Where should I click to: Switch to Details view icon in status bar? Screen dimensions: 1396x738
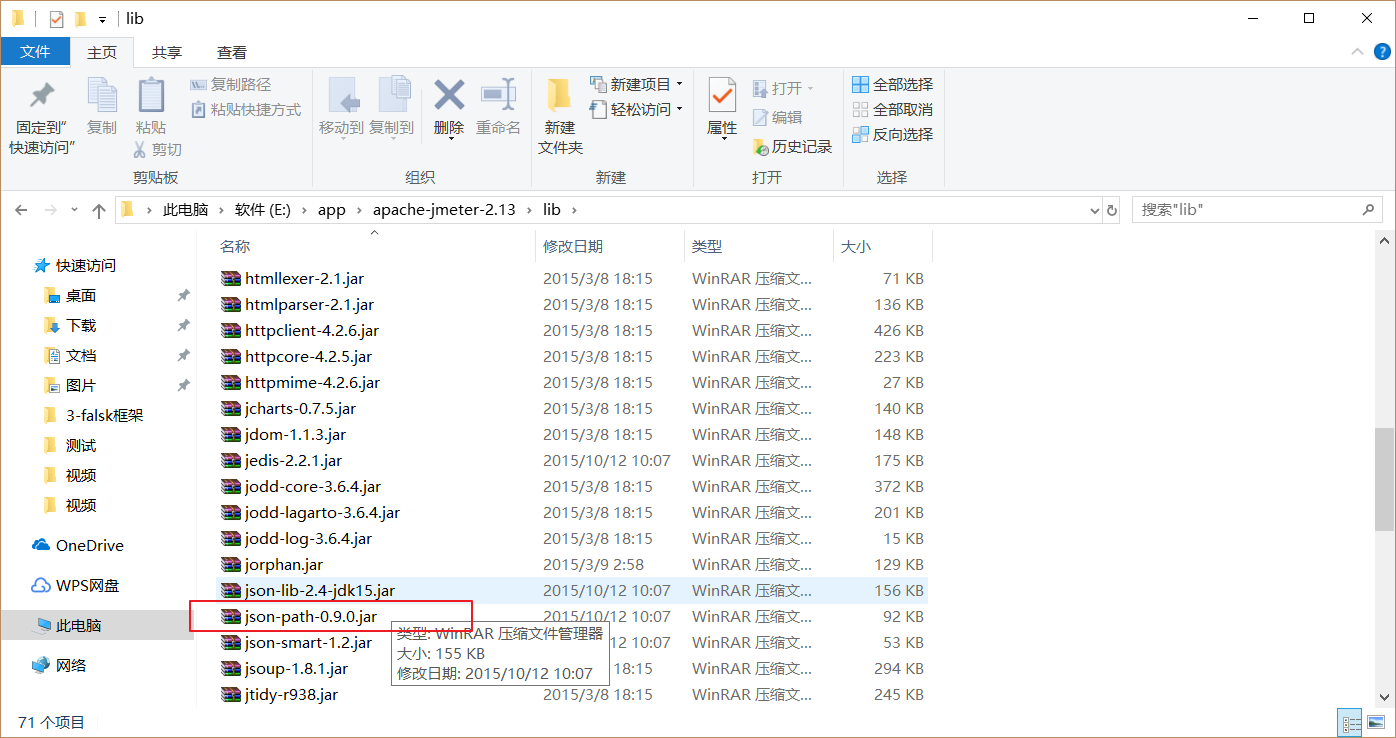pyautogui.click(x=1350, y=722)
